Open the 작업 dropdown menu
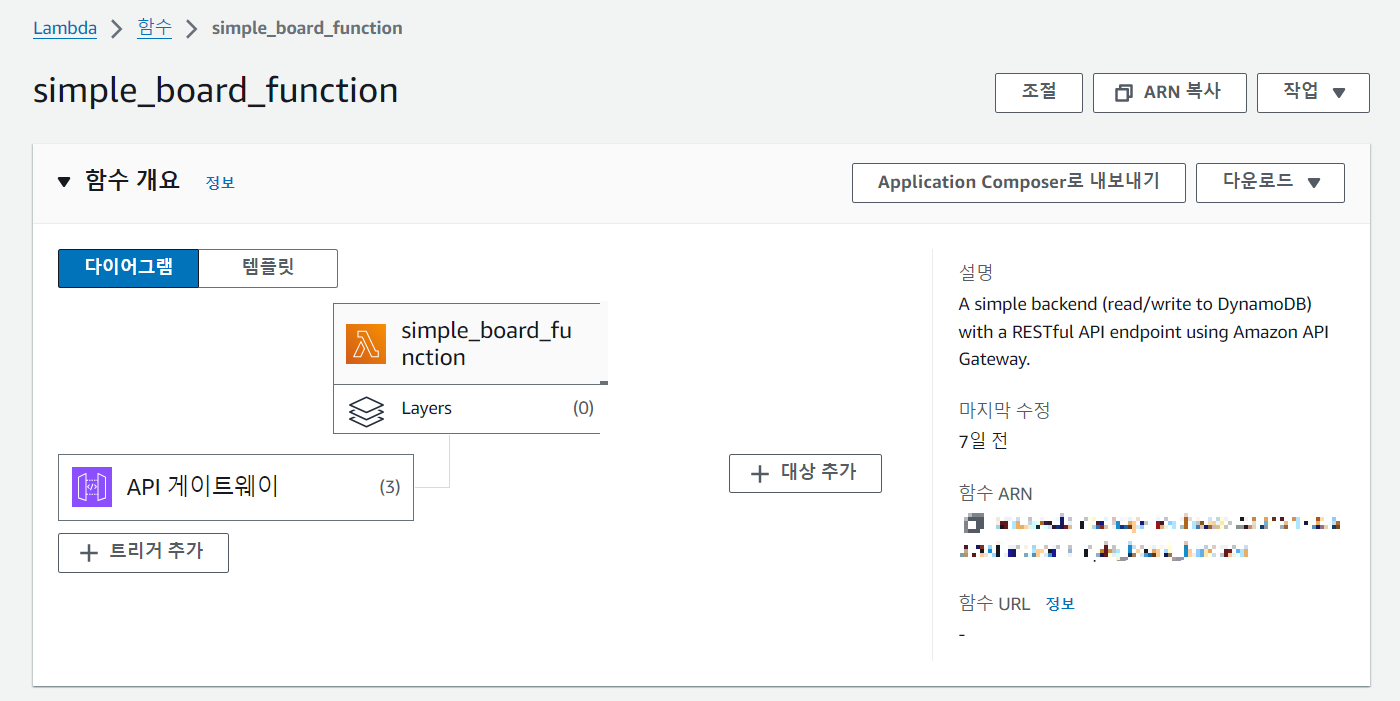This screenshot has width=1400, height=701. (1312, 93)
